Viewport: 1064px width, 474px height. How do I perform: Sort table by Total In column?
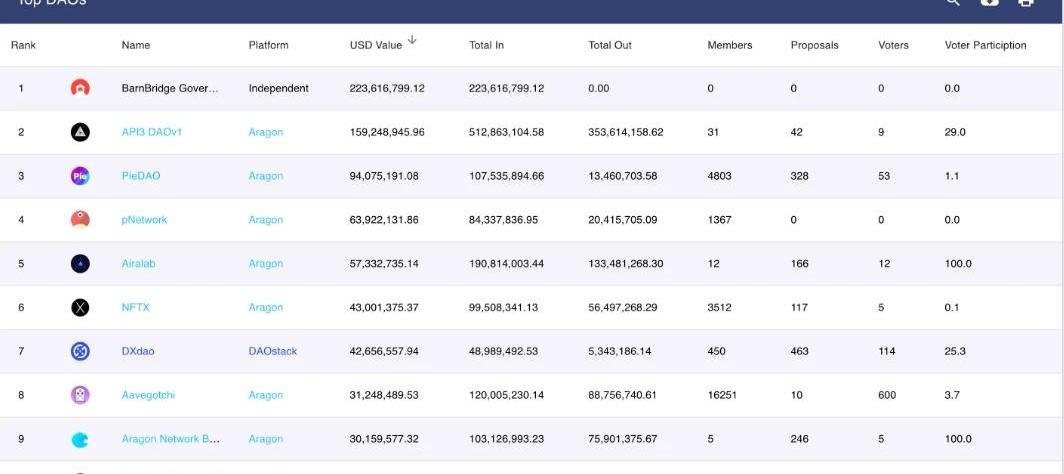pos(486,45)
